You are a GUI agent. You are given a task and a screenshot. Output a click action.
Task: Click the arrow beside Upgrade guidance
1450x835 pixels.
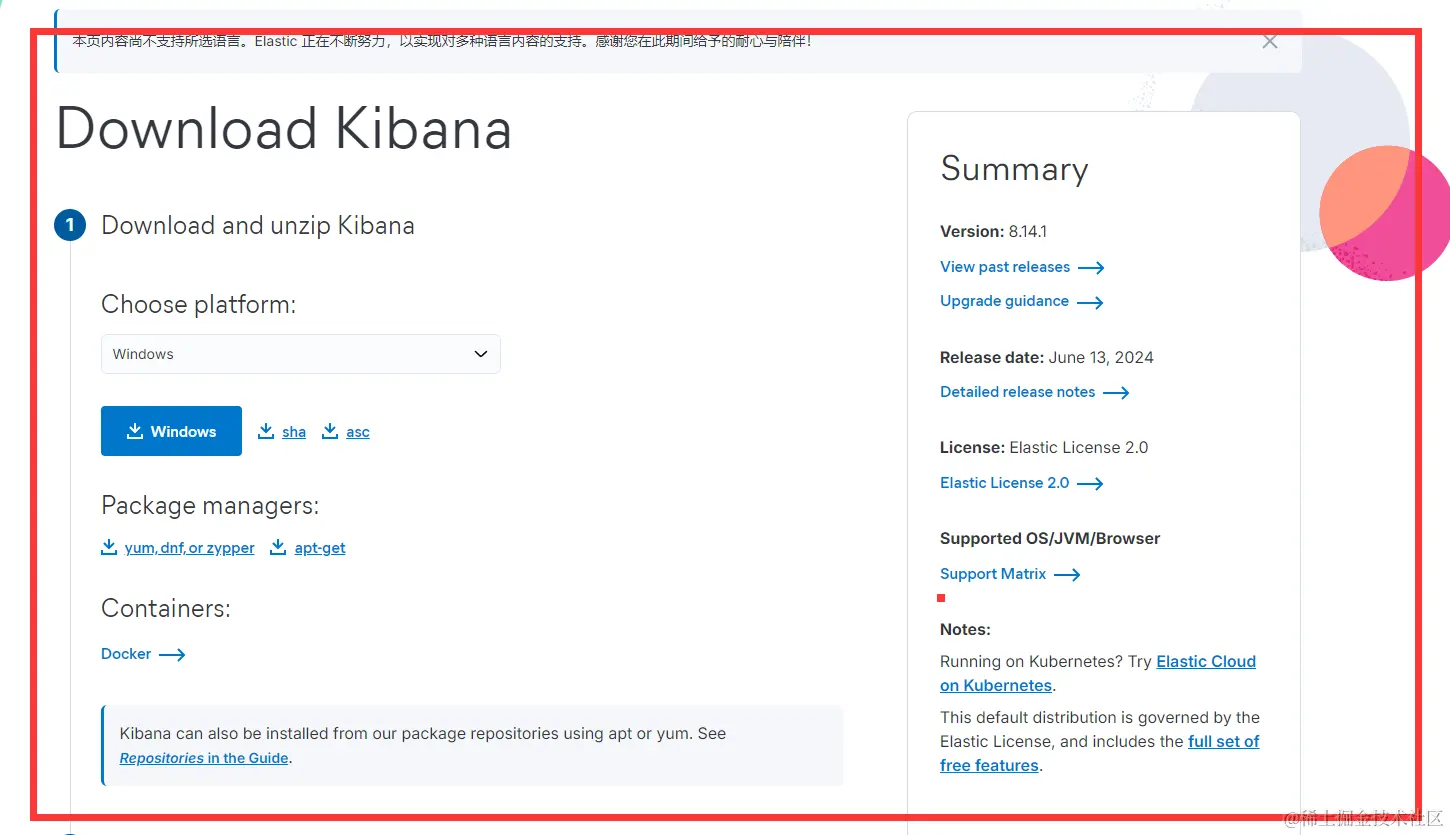1090,302
